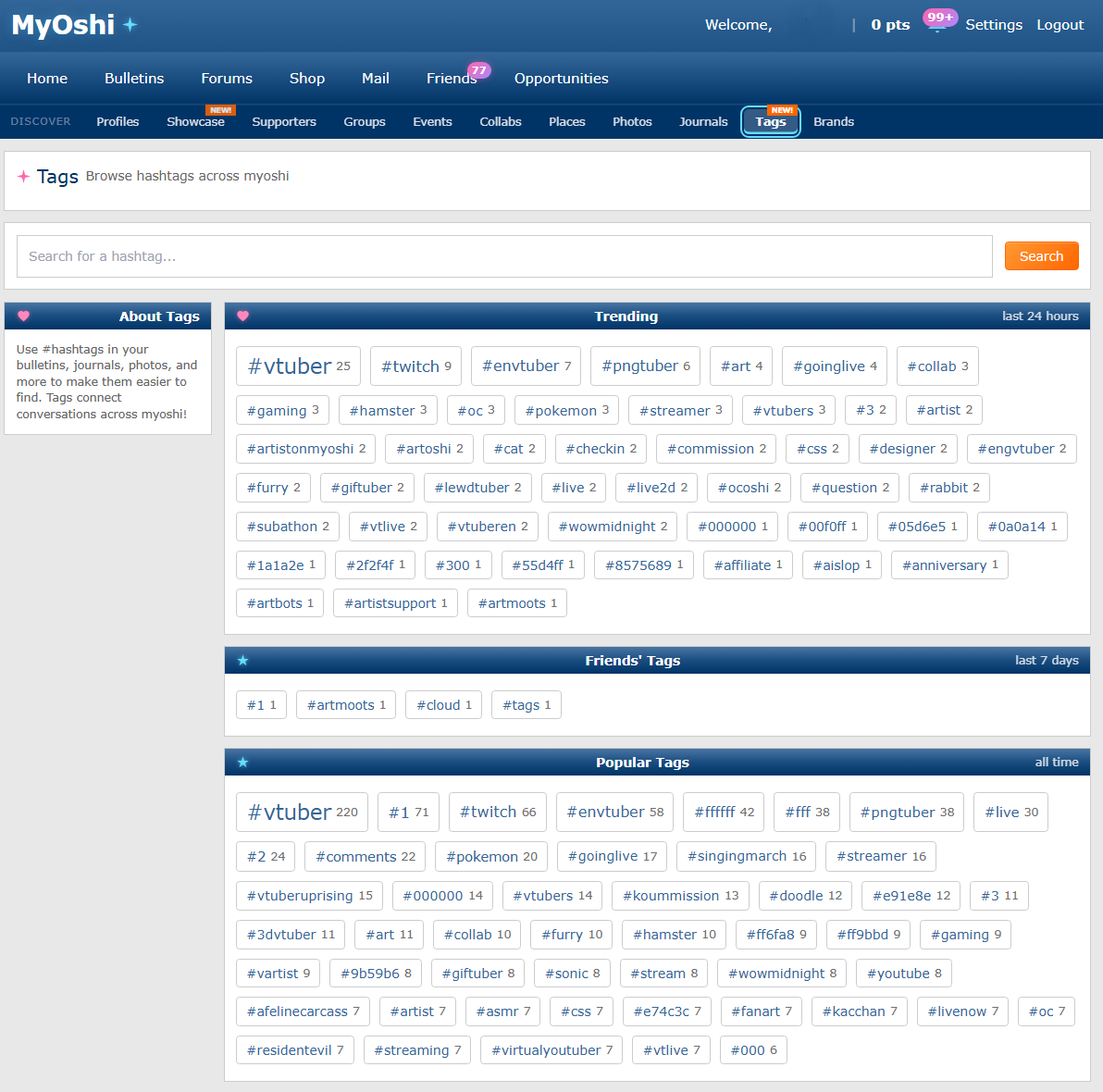Open trending tag #commission
Image resolution: width=1103 pixels, height=1092 pixels.
tap(716, 449)
